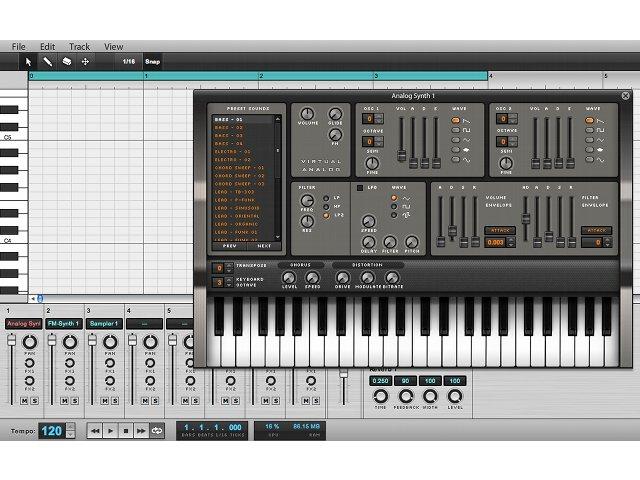Screen dimensions: 640x480
Task: Select the pencil draw tool
Action: coord(48,61)
